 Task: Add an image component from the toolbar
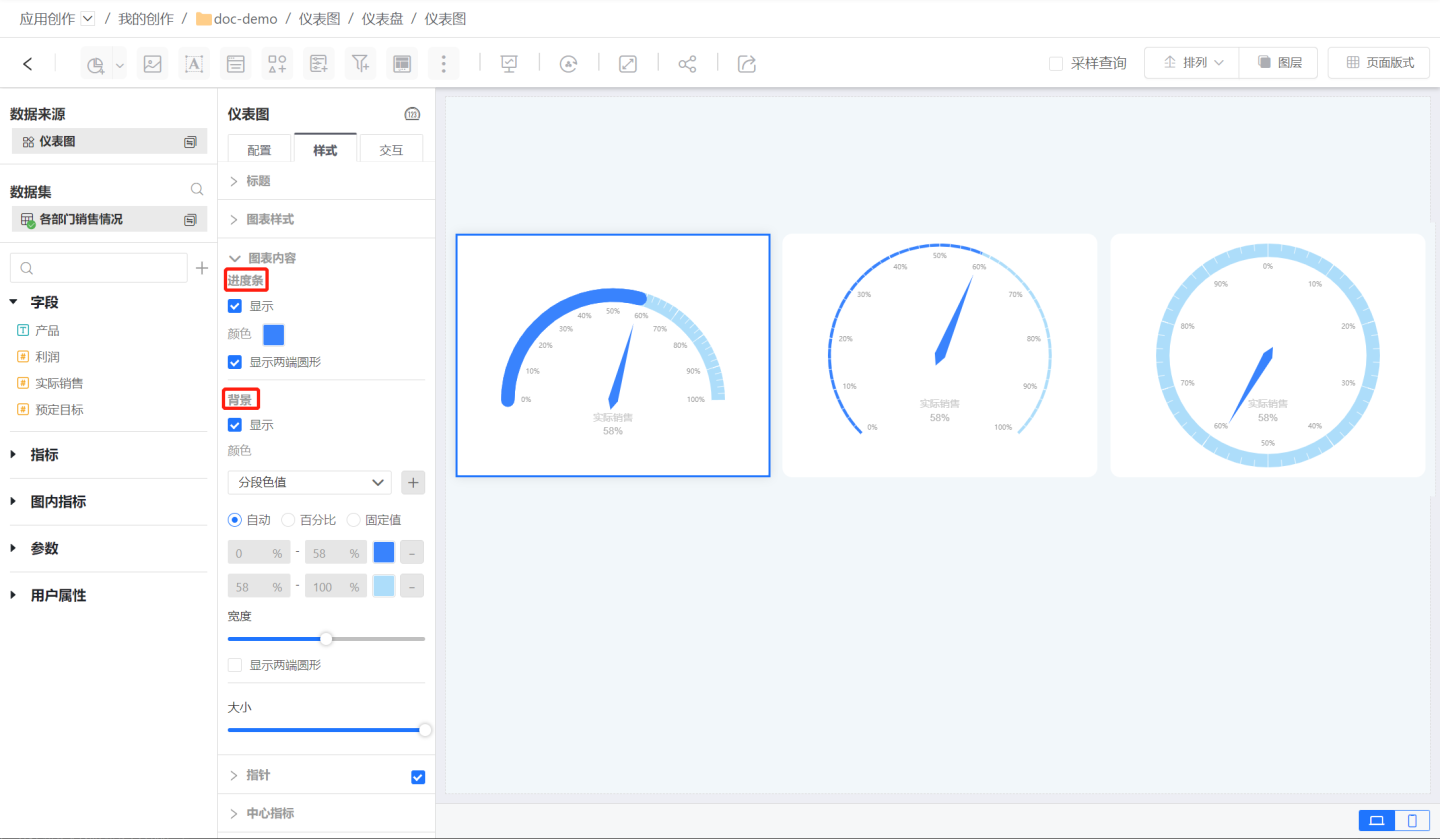click(152, 64)
